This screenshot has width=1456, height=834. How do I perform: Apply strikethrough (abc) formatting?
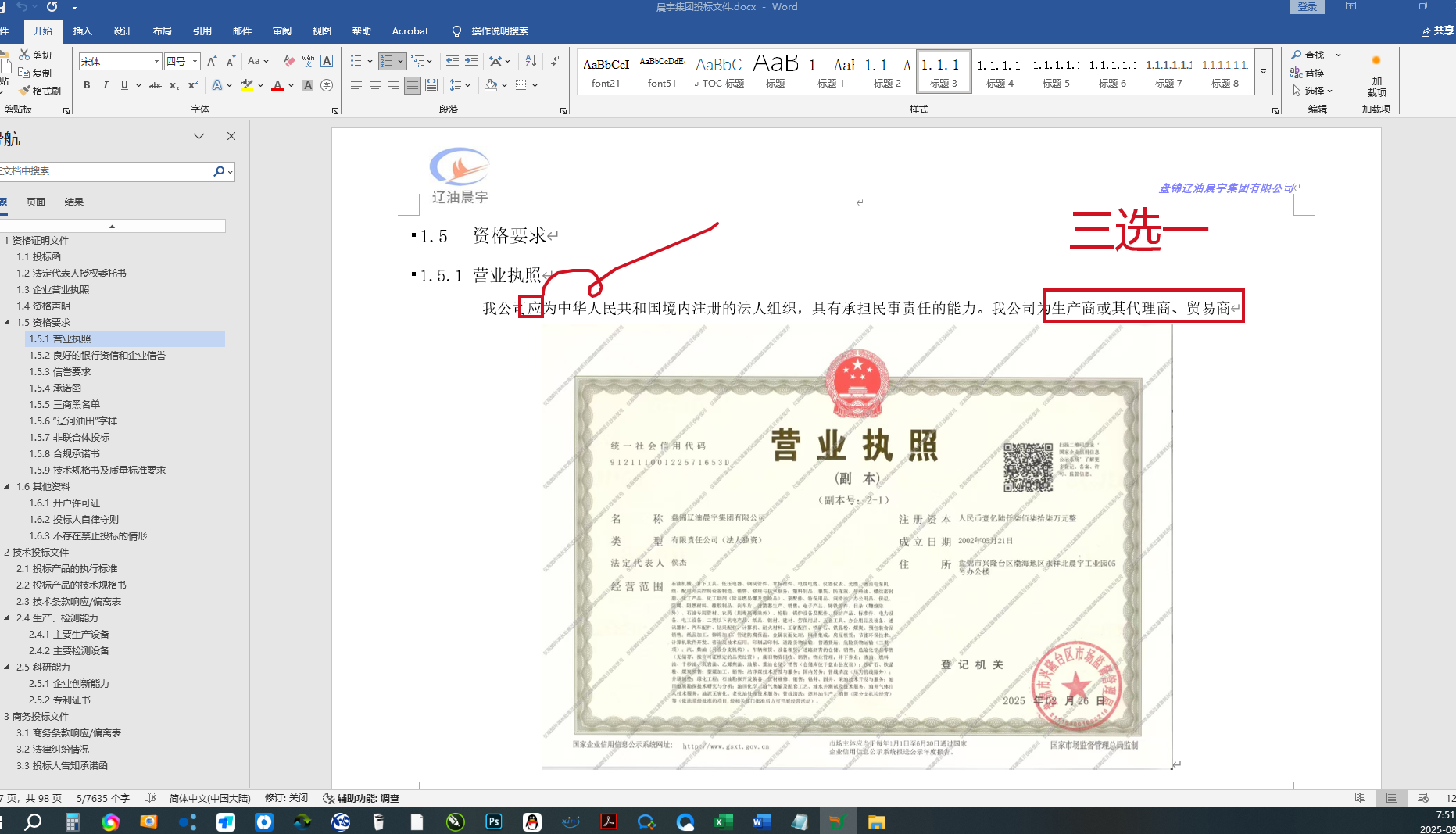click(156, 85)
